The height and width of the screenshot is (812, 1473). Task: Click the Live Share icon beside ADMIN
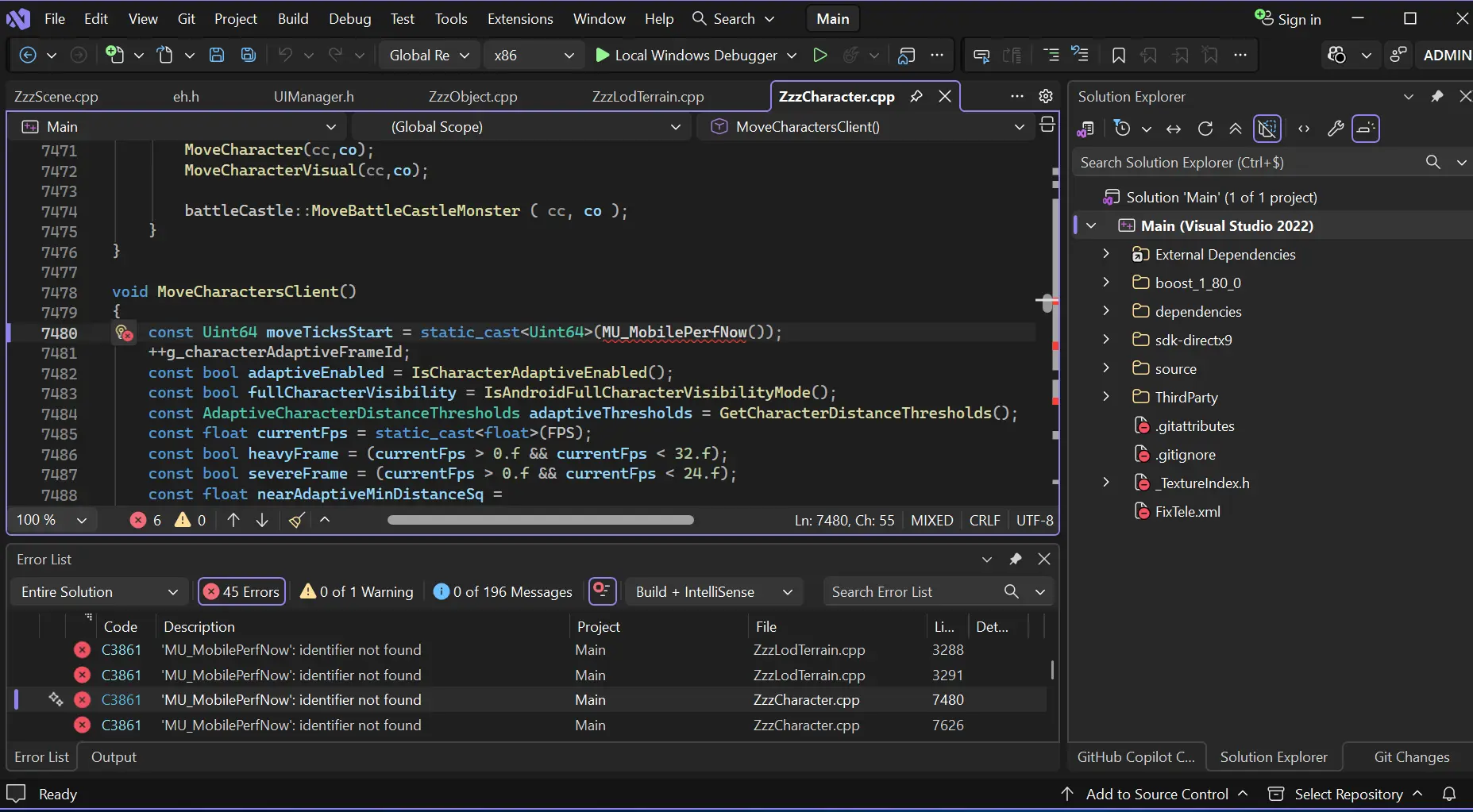[1398, 55]
